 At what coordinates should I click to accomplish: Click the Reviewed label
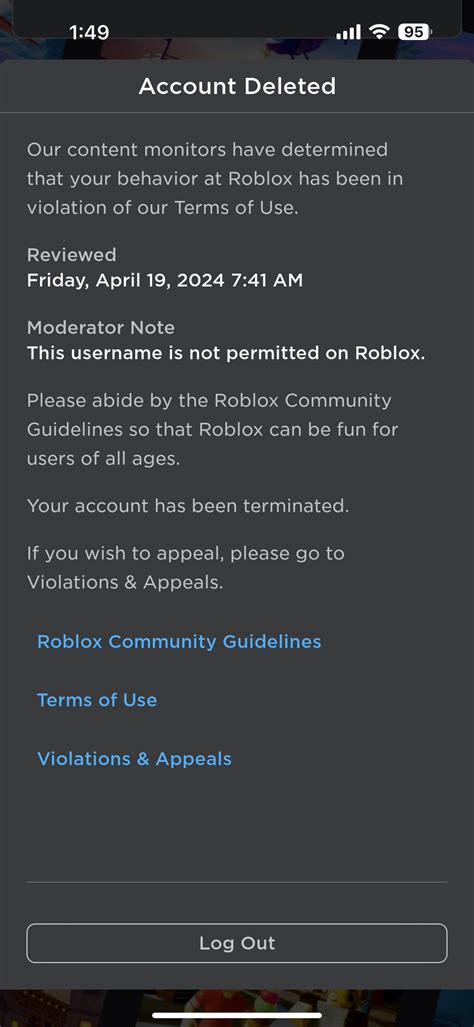point(71,255)
